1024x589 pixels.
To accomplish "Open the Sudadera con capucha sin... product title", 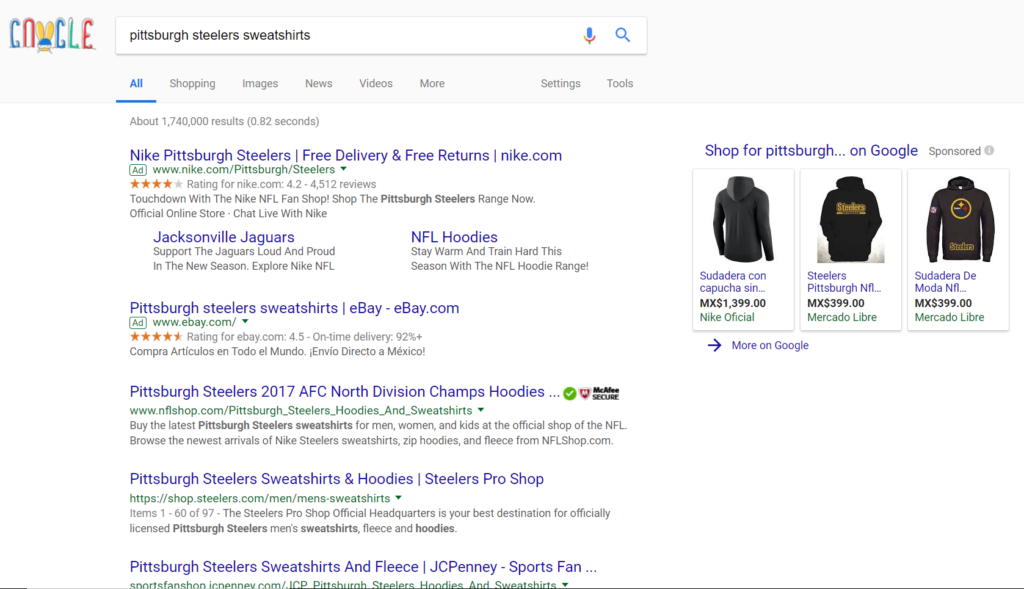I will (x=733, y=282).
